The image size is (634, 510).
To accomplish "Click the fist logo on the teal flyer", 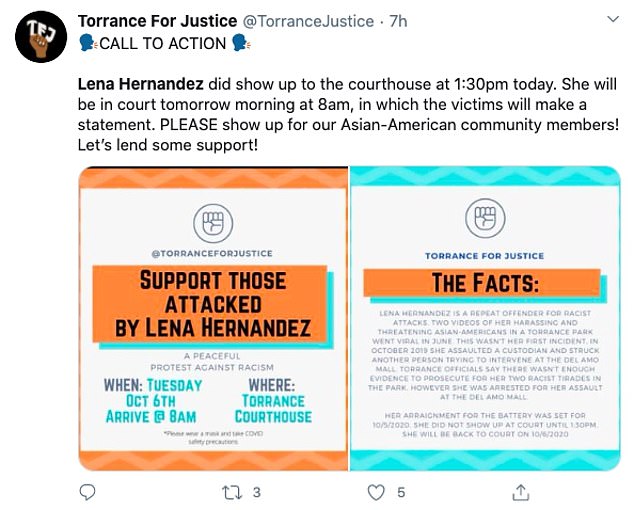I will 484,219.
